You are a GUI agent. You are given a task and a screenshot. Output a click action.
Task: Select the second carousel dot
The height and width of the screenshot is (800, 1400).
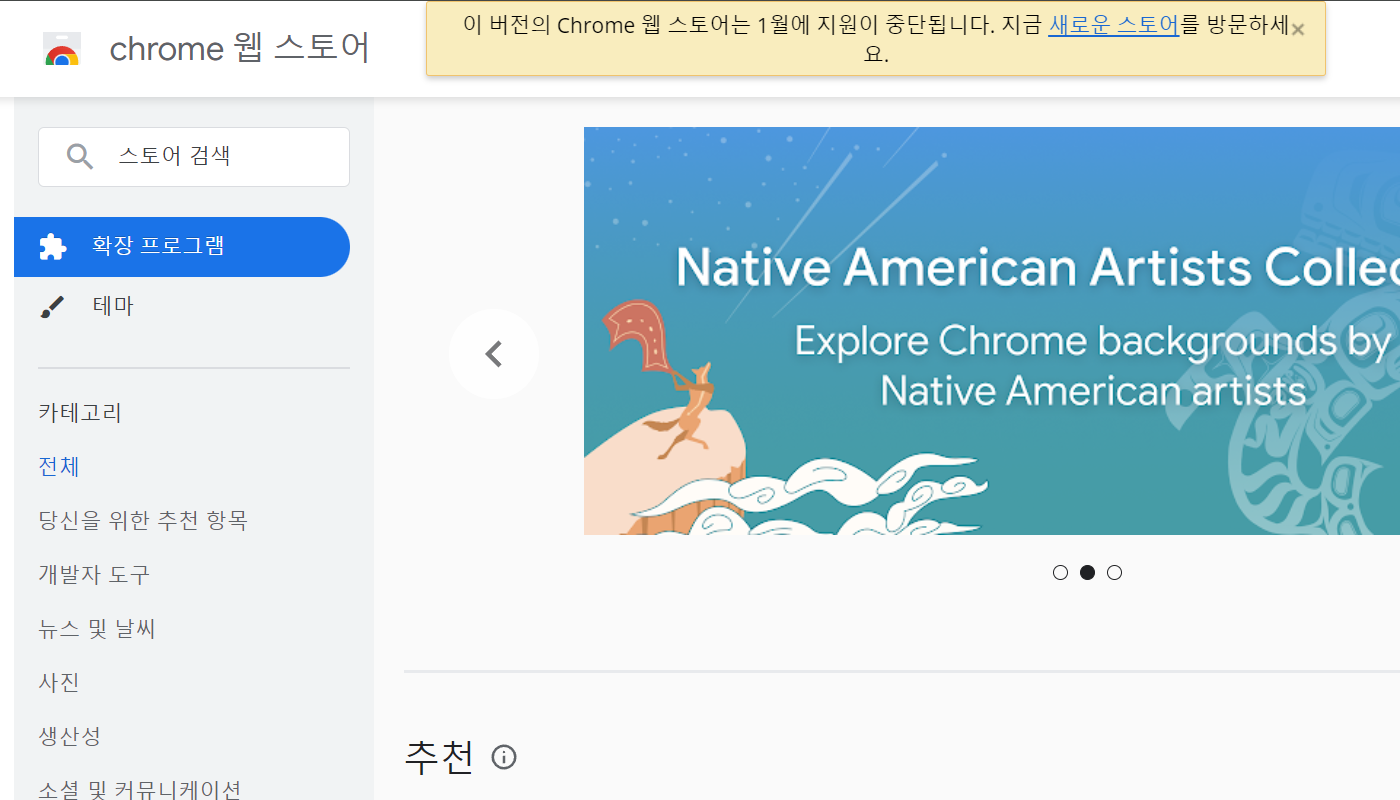tap(1087, 573)
